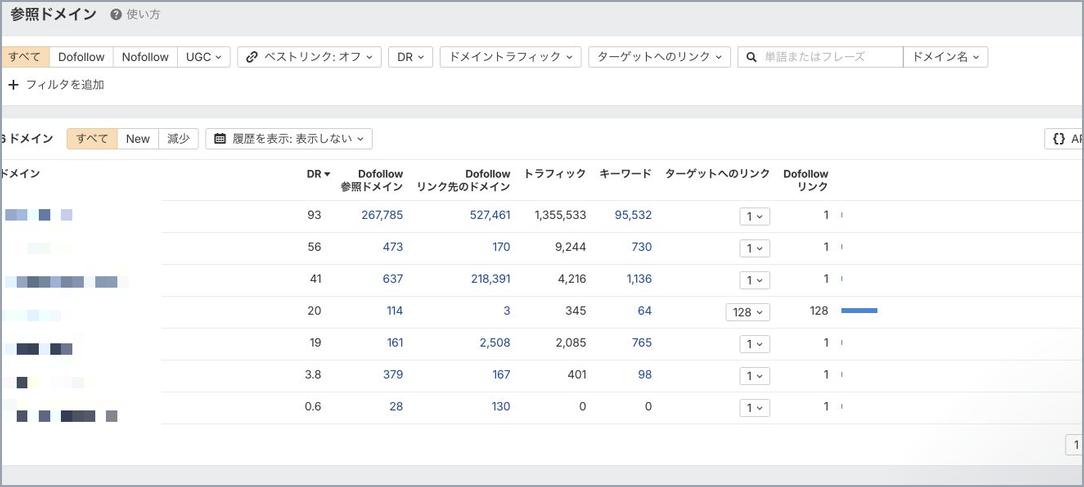The image size is (1084, 487).
Task: Open the 267,785 referring domains link
Action: click(382, 215)
